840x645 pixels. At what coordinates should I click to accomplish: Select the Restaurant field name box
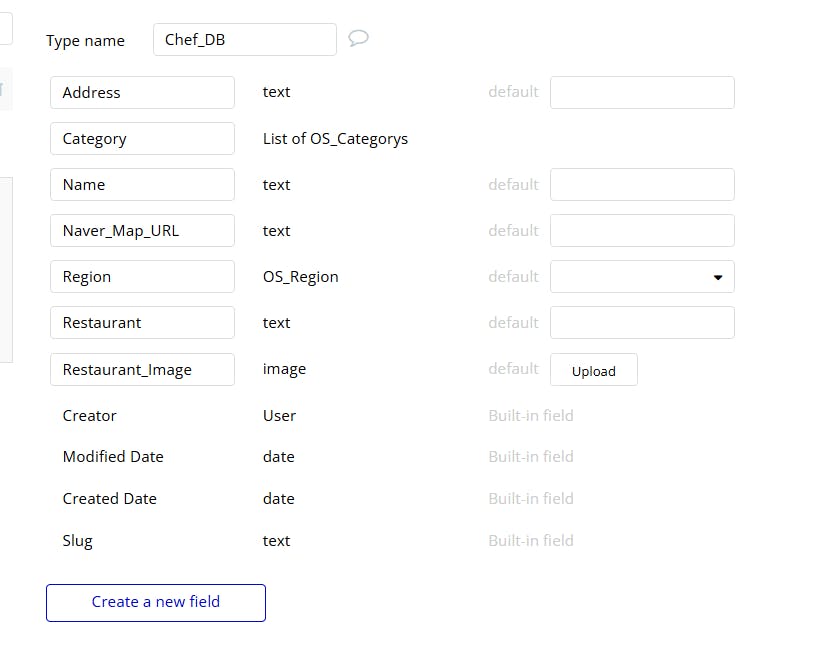(142, 323)
